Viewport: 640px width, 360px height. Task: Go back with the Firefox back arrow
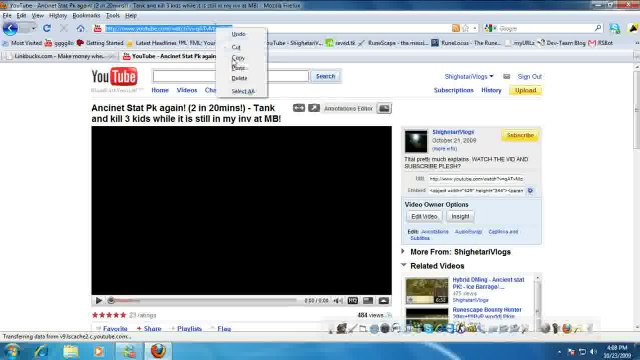click(x=10, y=28)
